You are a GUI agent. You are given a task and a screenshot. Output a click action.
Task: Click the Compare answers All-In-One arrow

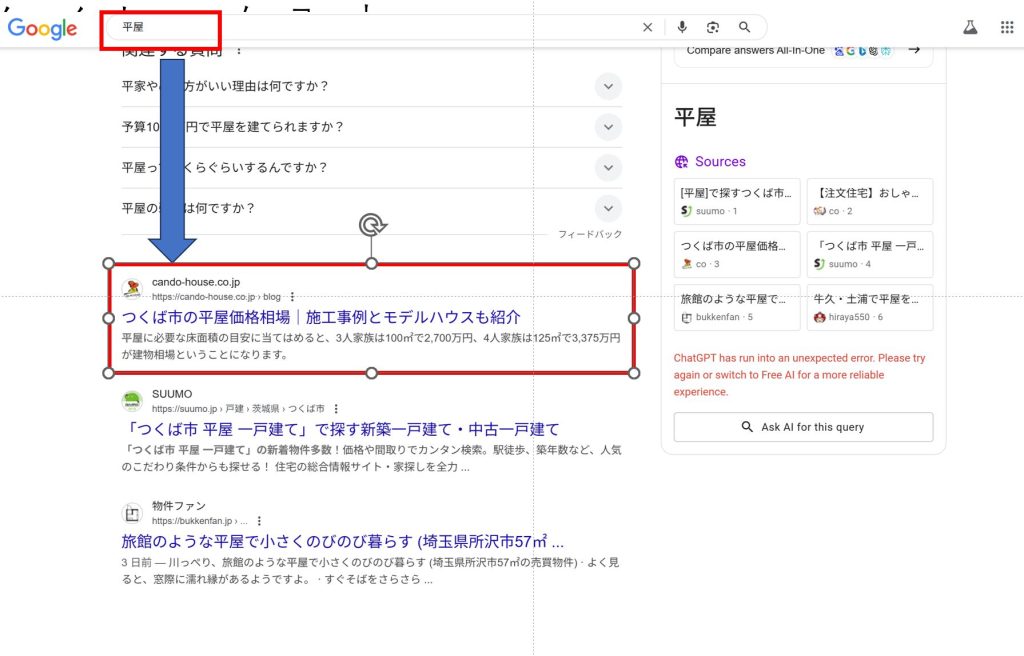[914, 50]
